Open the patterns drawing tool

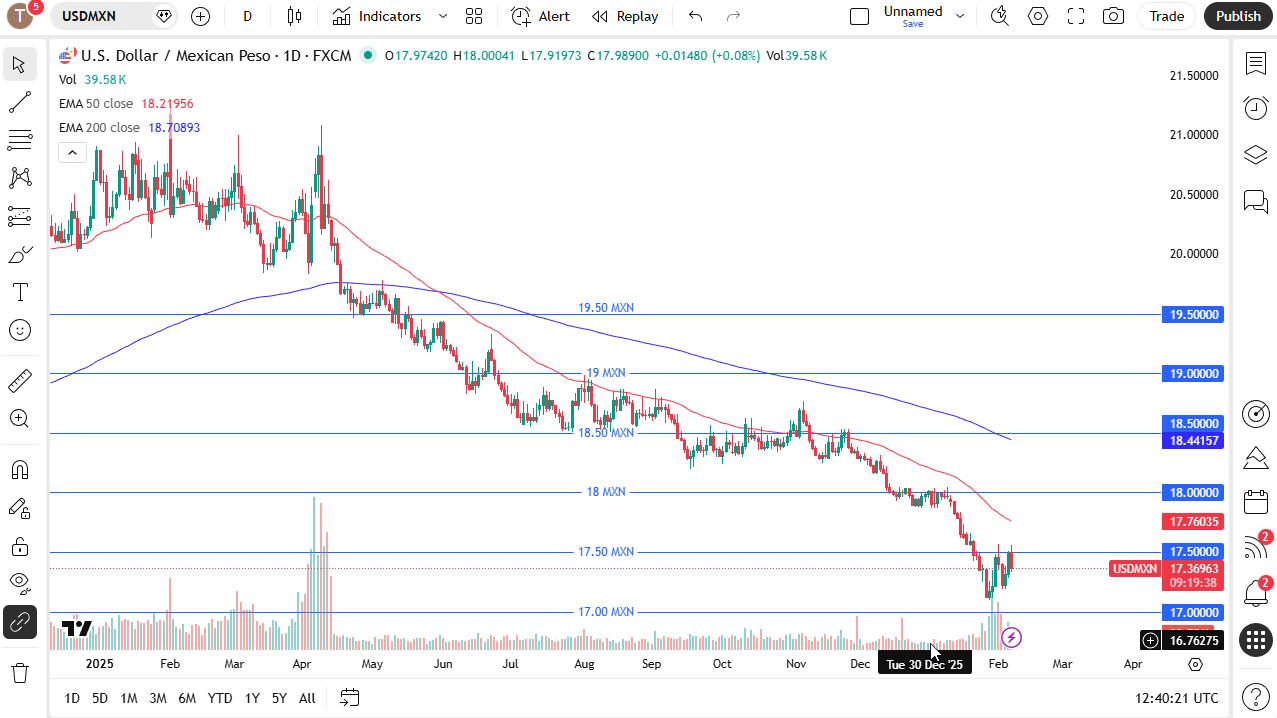pos(19,178)
